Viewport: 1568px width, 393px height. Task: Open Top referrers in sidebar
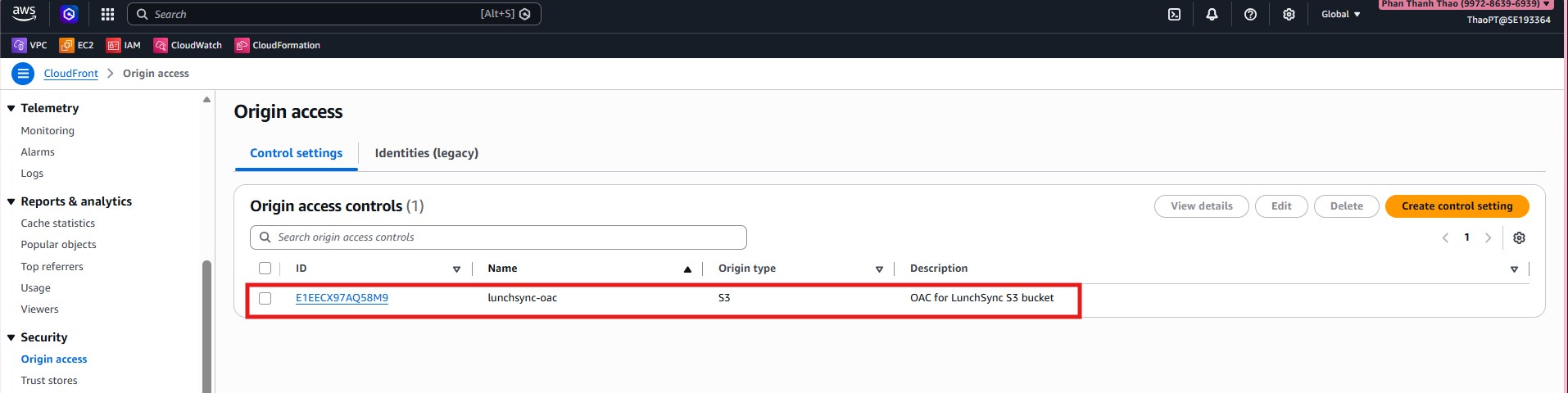point(52,267)
